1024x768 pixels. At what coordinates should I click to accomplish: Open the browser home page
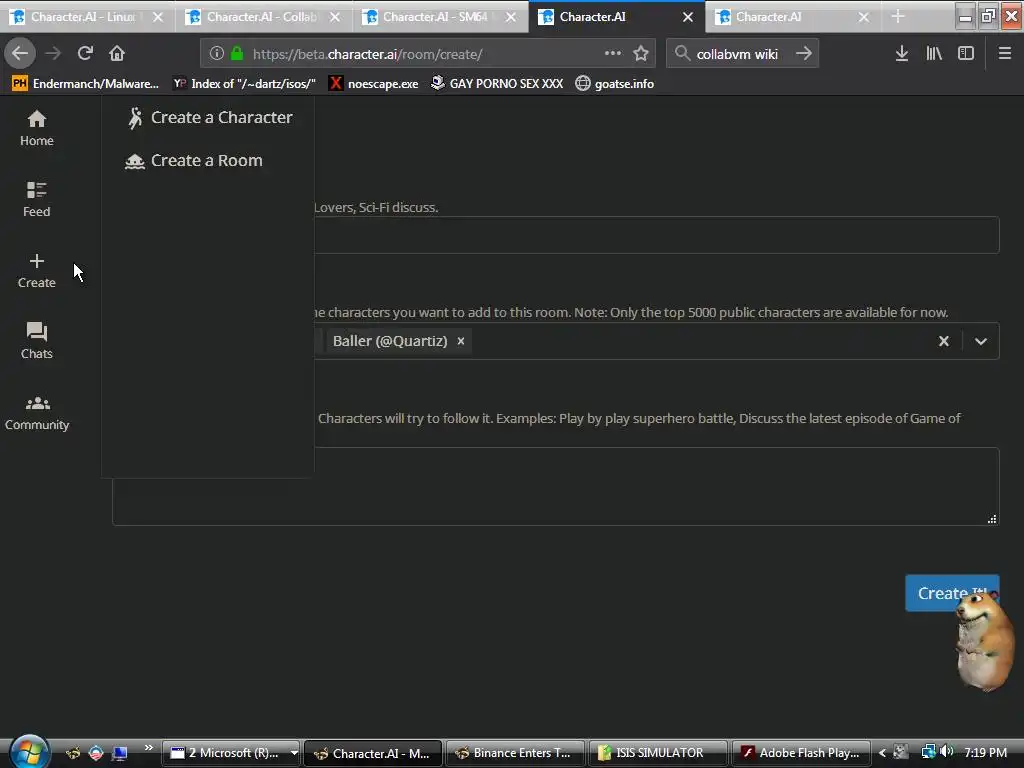[x=117, y=54]
